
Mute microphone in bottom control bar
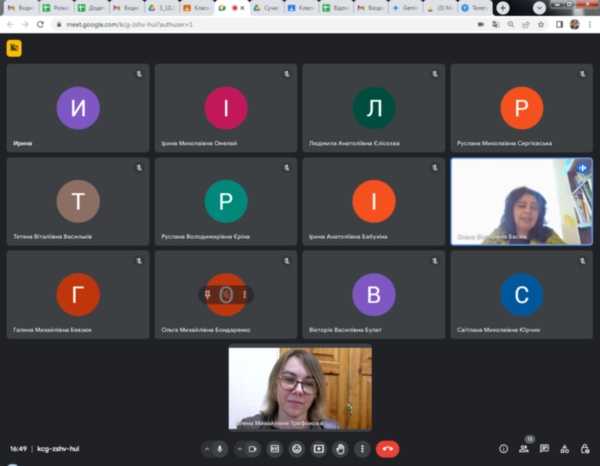click(x=220, y=449)
